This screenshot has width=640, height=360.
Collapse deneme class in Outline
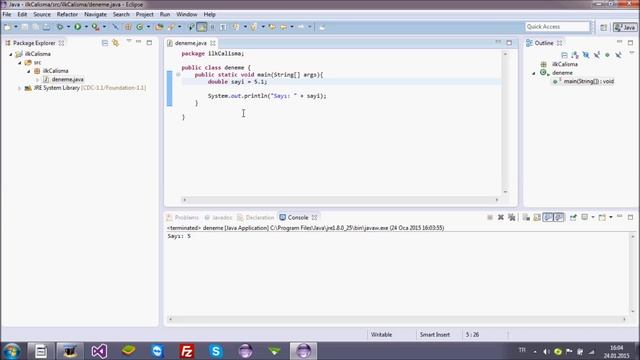coord(533,73)
